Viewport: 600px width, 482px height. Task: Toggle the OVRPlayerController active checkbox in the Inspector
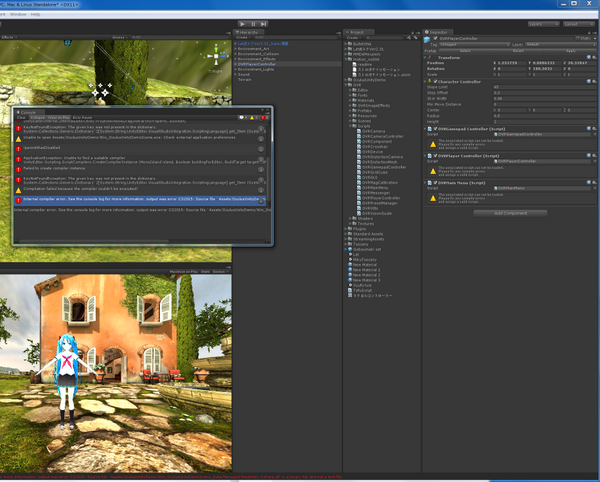435,38
